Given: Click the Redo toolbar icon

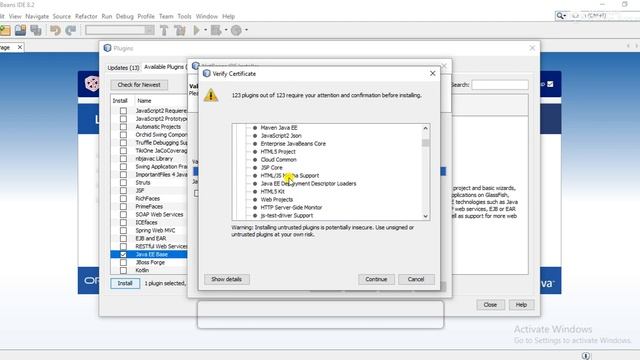Looking at the screenshot, I should [x=71, y=30].
